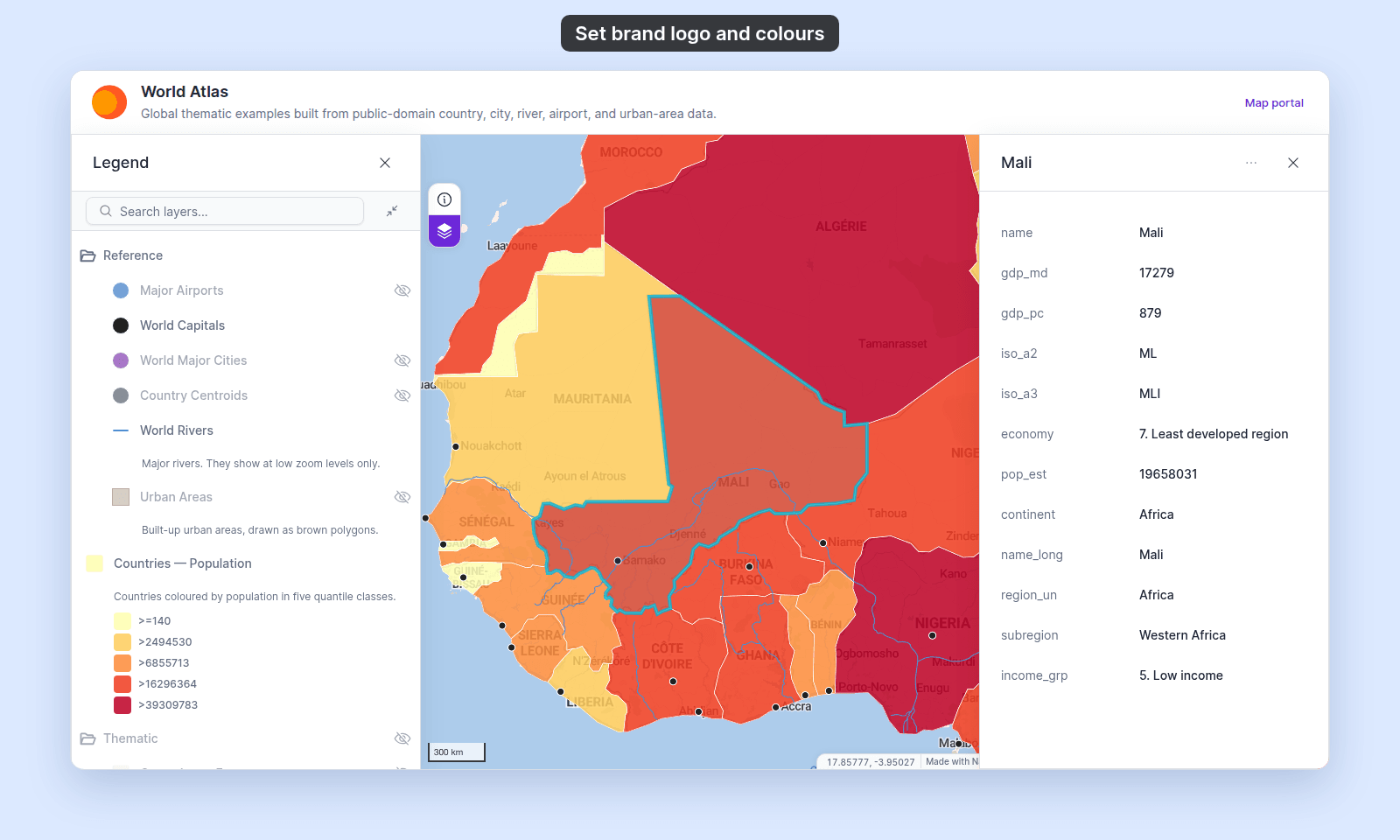Screen dimensions: 1400x840
Task: Collapse the Reference folder group
Action: [87, 255]
